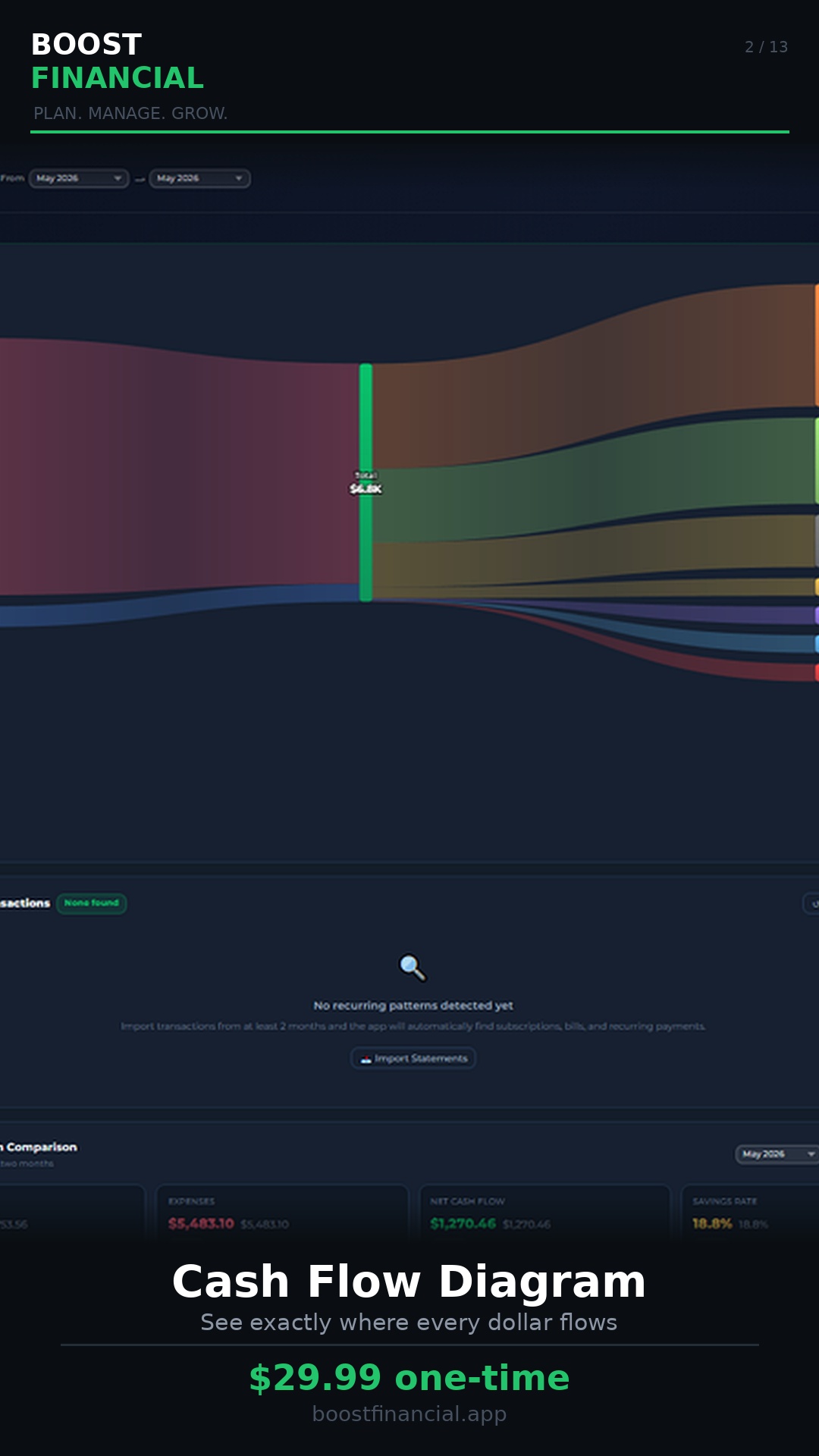Click the orange category node on right edge
Image resolution: width=819 pixels, height=1456 pixels.
coord(816,345)
